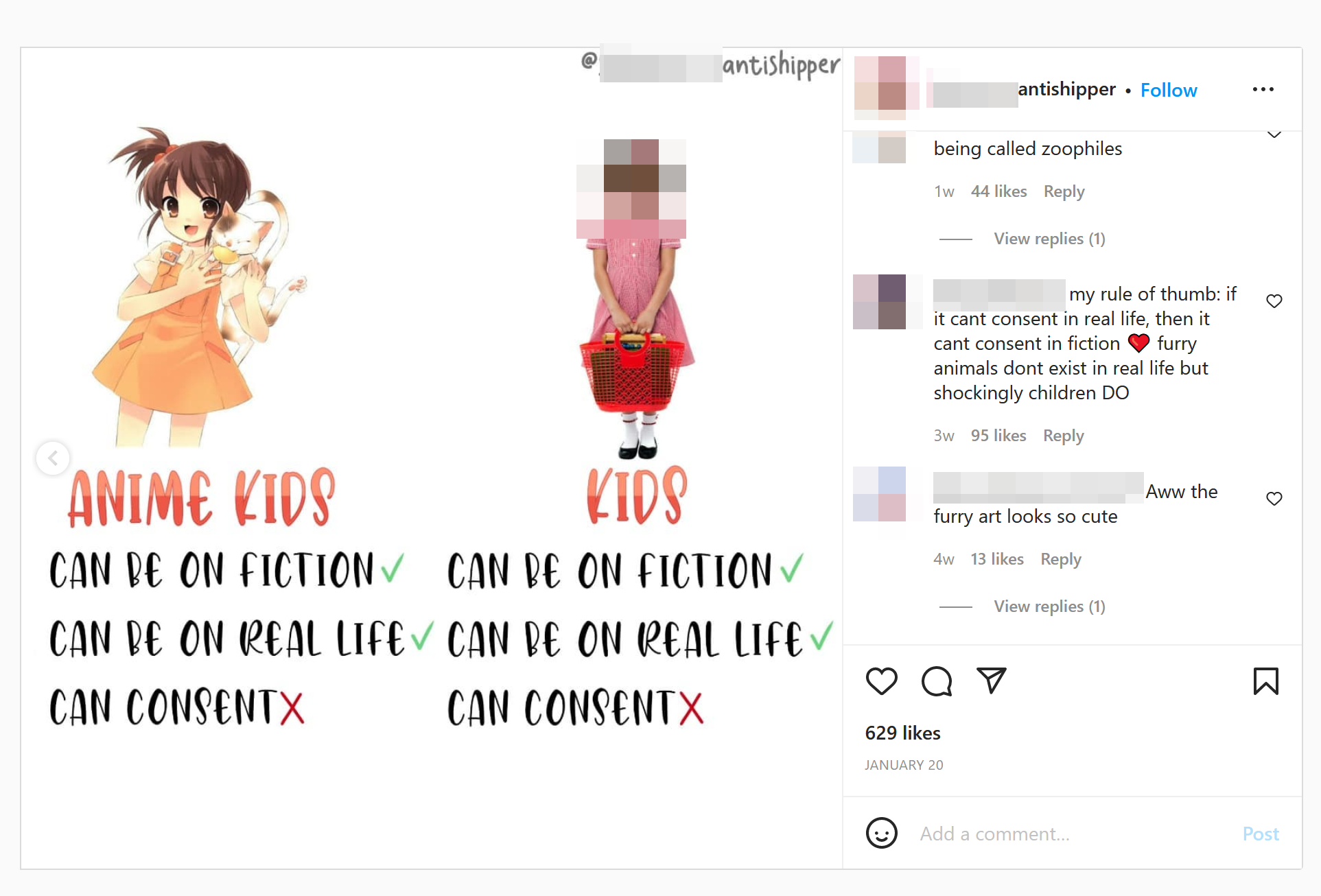Open emoji picker smiley icon
Image resolution: width=1321 pixels, height=896 pixels.
tap(882, 833)
